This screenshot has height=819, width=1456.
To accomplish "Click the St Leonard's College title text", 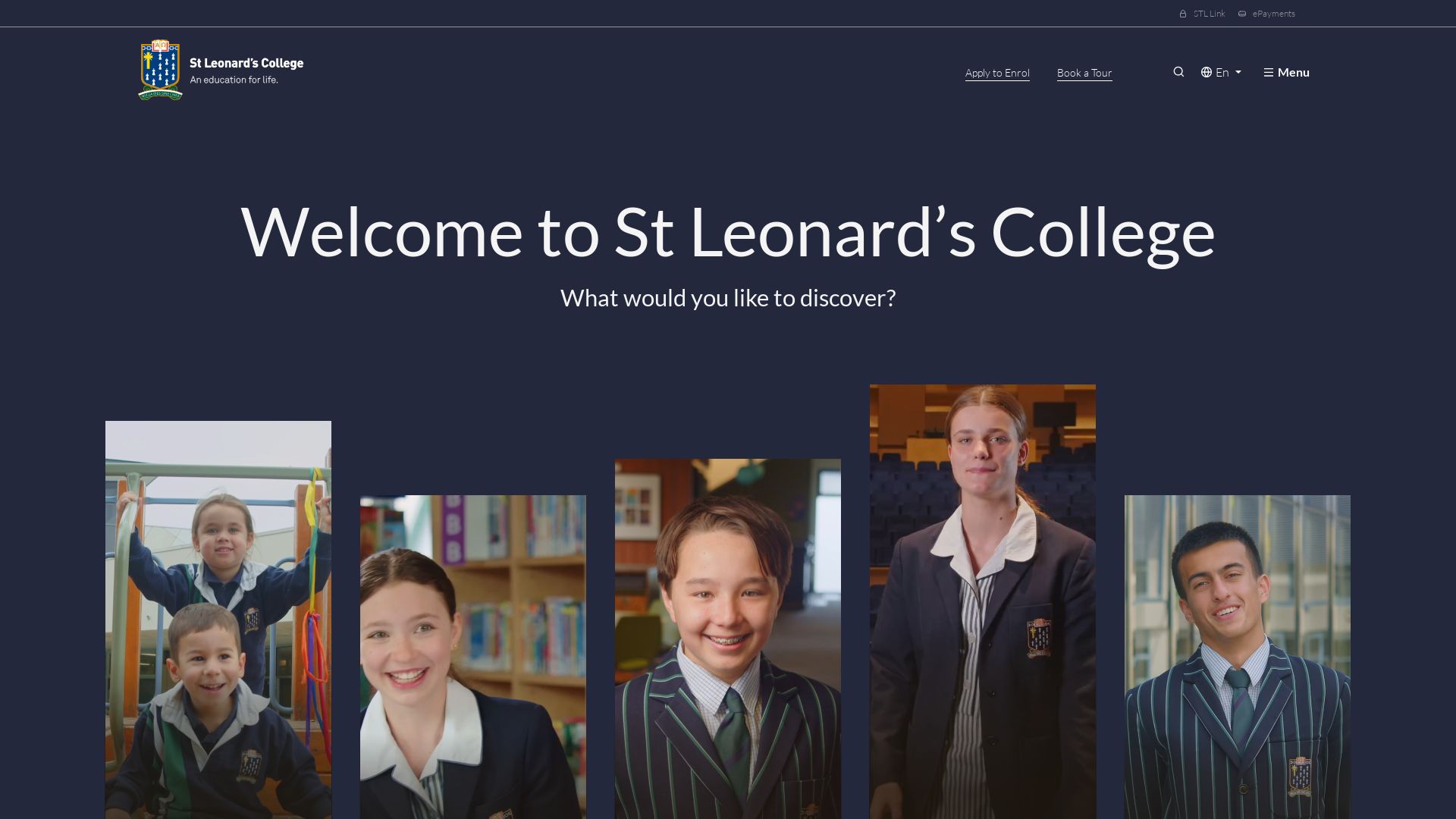I will click(x=246, y=63).
